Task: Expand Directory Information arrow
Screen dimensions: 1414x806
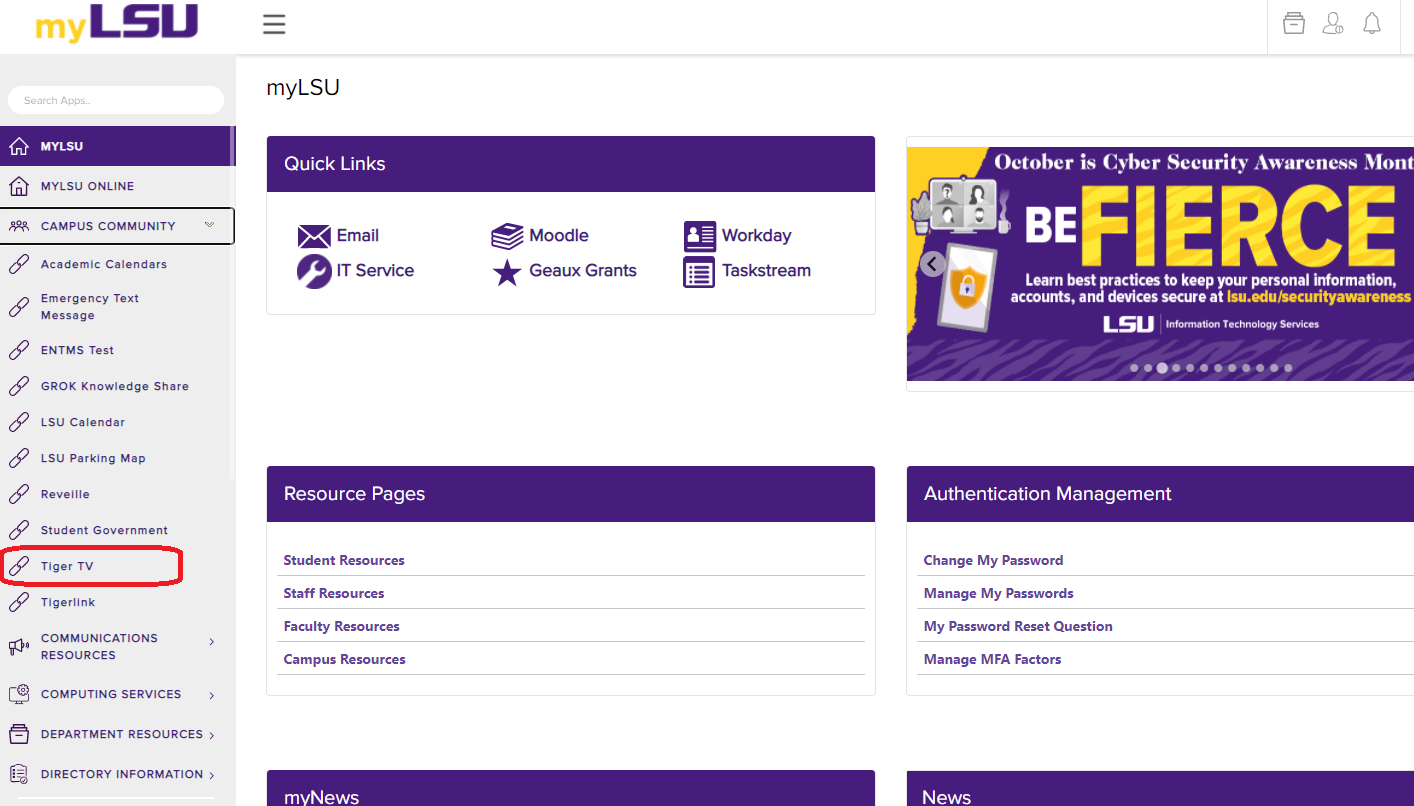Action: tap(211, 775)
